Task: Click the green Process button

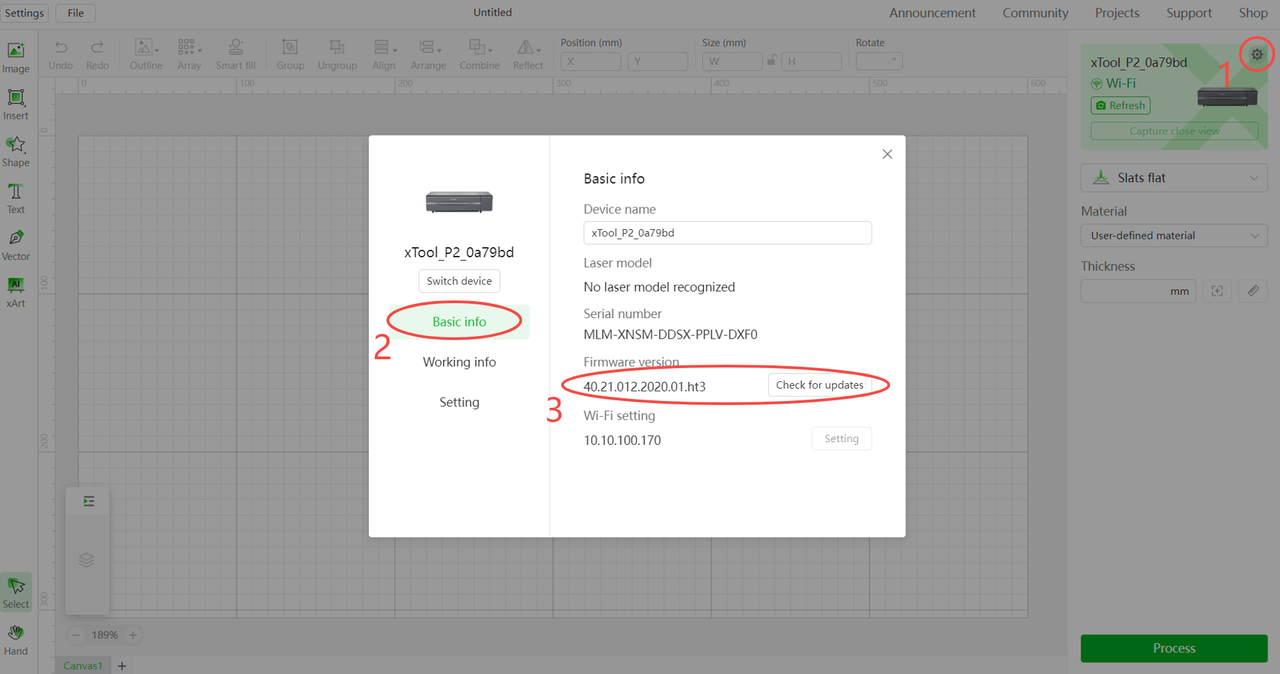Action: point(1174,648)
